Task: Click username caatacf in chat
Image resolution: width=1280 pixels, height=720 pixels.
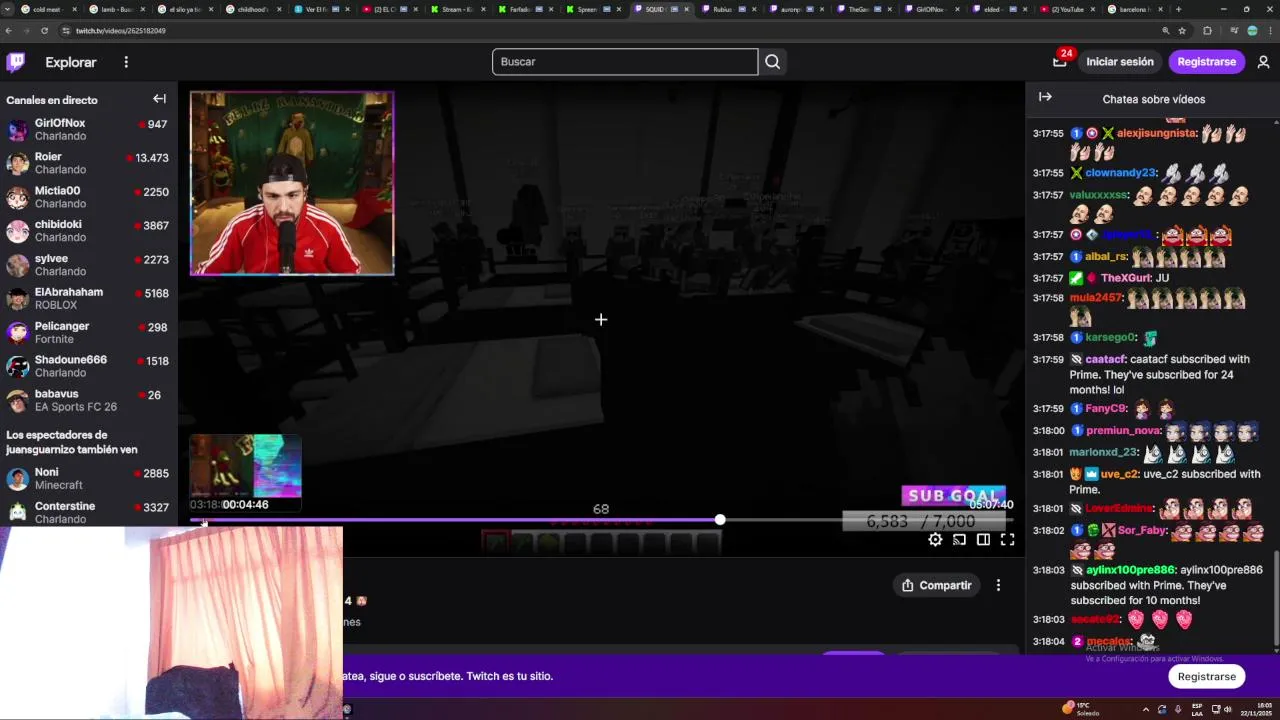Action: (x=1105, y=359)
